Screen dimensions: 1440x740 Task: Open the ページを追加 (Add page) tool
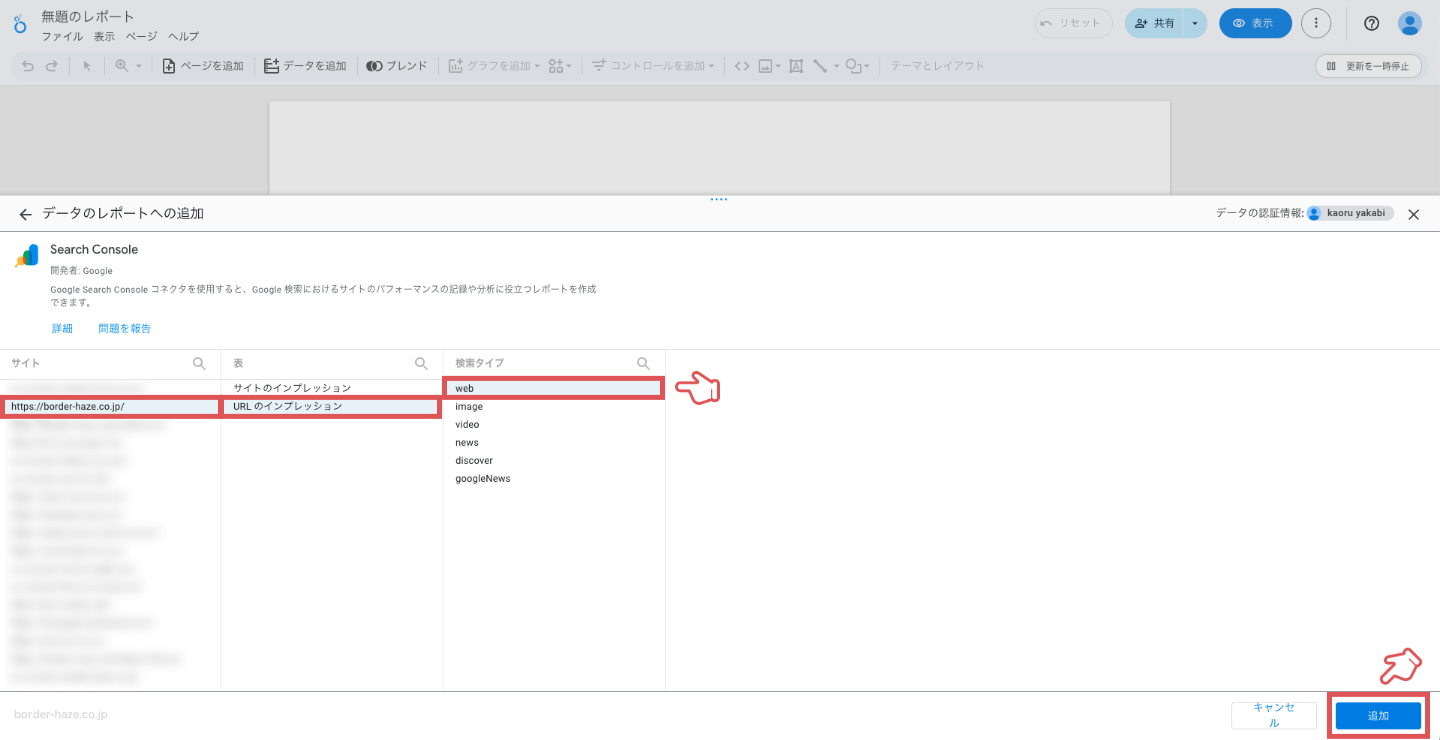(203, 65)
